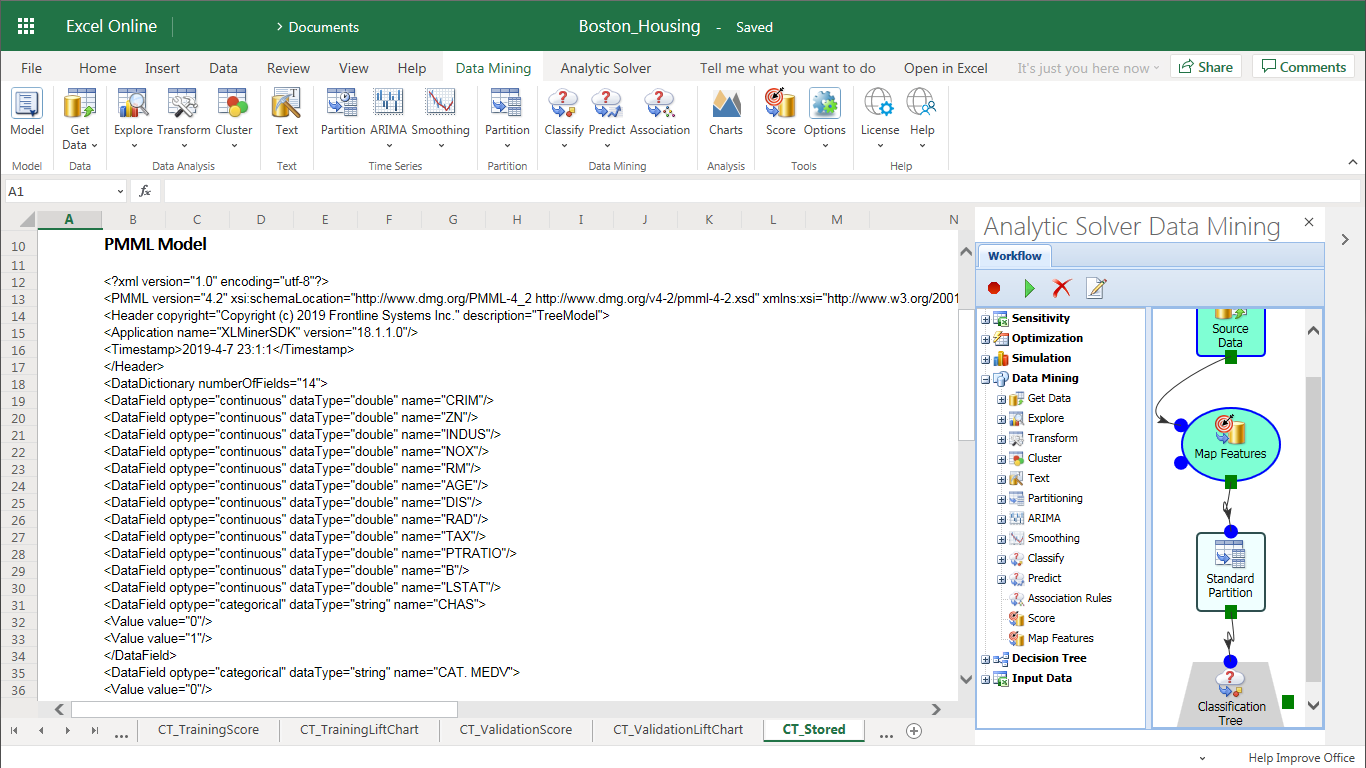This screenshot has height=768, width=1366.
Task: Click the red X delete workflow icon
Action: 1062,288
